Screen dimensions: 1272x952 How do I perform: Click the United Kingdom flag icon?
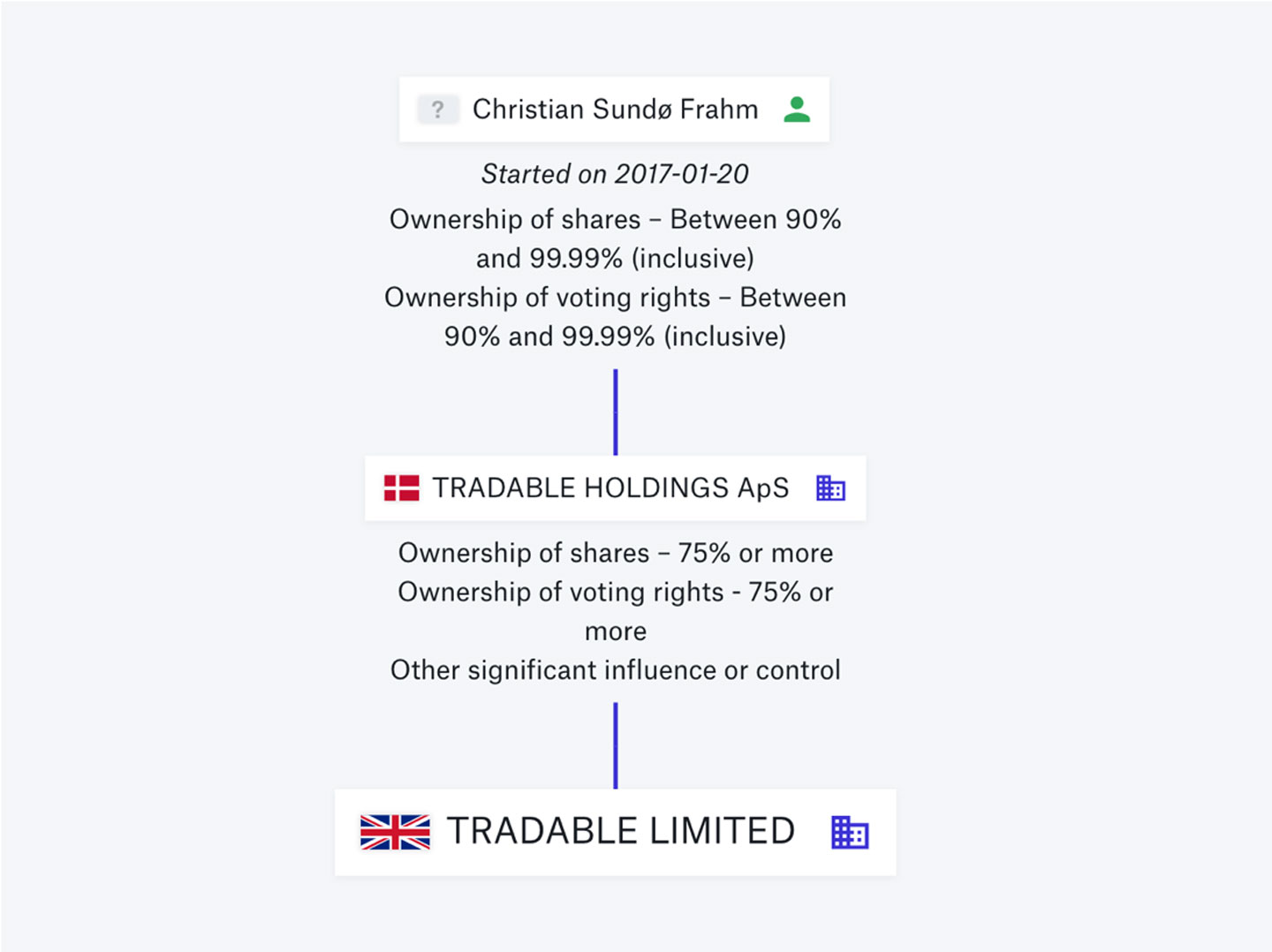click(395, 832)
